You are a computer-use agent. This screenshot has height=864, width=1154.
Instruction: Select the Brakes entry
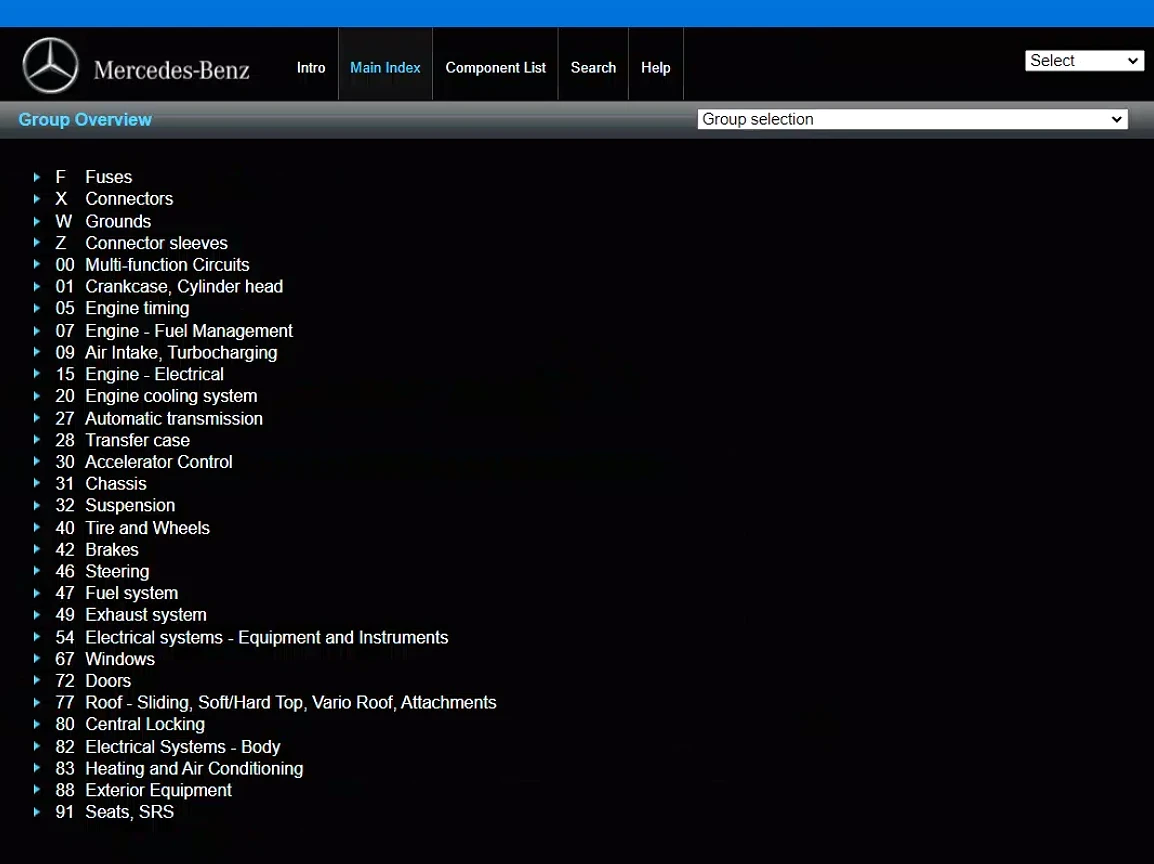(x=111, y=550)
